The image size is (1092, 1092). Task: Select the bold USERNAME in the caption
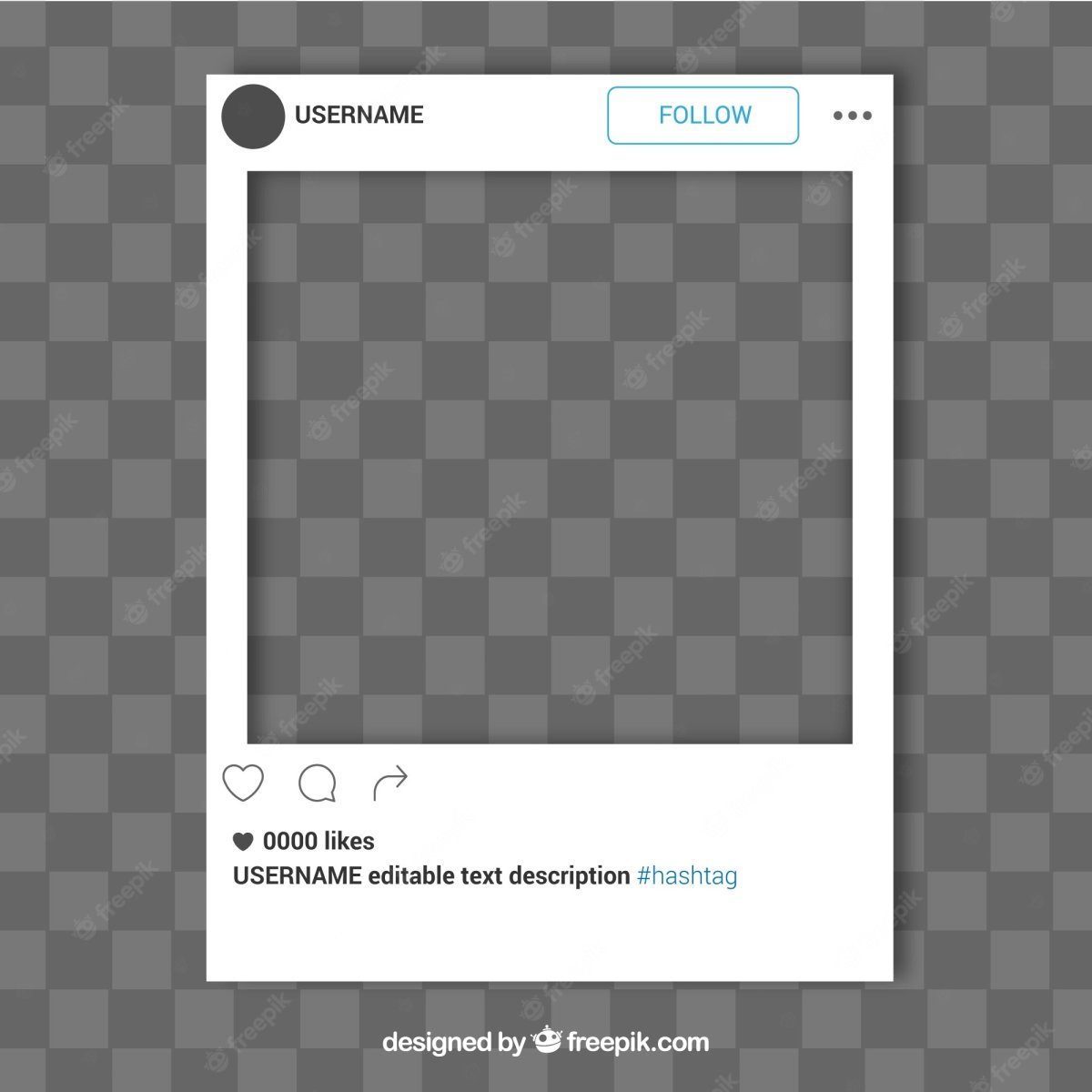tap(298, 875)
